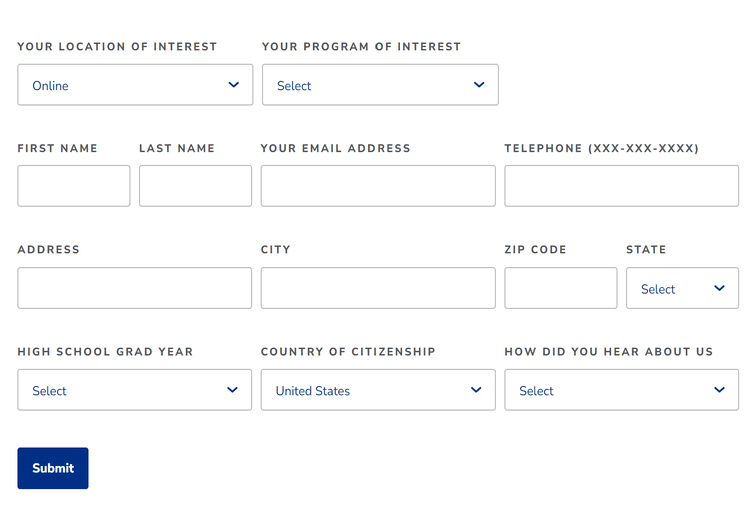750x515 pixels.
Task: Click the chevron arrow in the State box
Action: pos(719,288)
